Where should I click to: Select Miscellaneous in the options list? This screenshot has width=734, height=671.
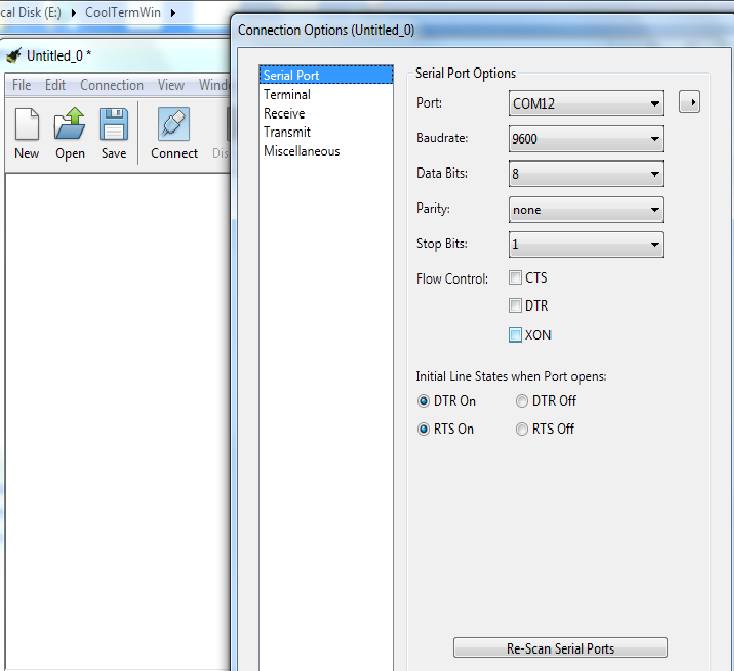(302, 151)
